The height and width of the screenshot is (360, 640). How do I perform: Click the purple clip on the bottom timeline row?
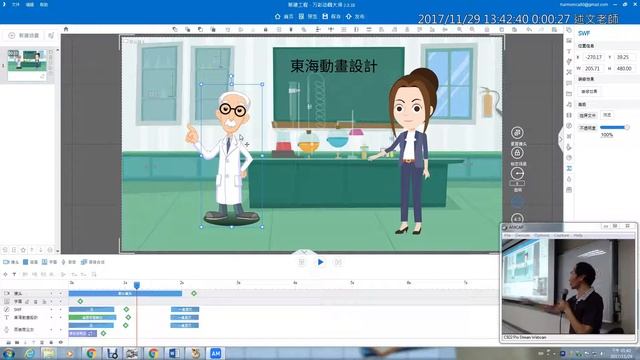(83, 333)
